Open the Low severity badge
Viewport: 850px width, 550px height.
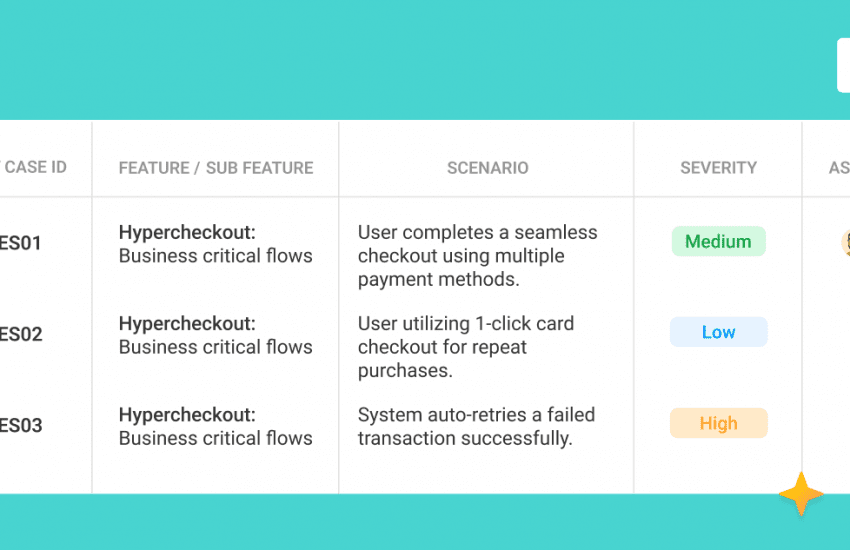(x=718, y=332)
